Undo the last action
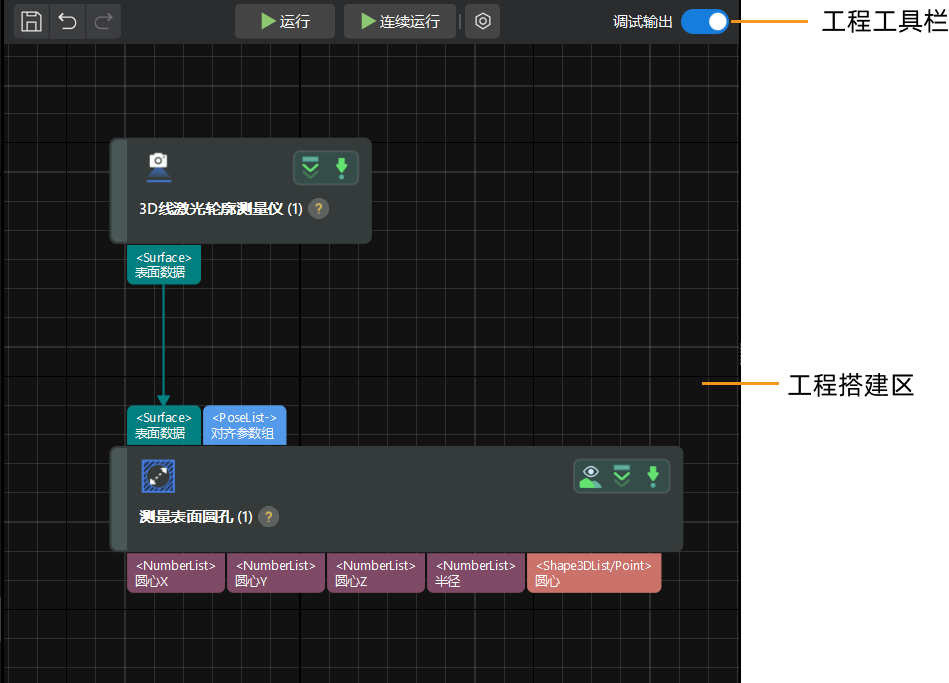Image resolution: width=949 pixels, height=683 pixels. tap(67, 21)
